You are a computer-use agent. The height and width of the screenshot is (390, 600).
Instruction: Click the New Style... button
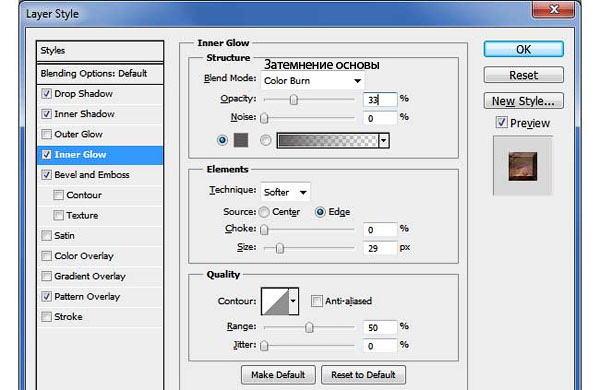pyautogui.click(x=523, y=101)
